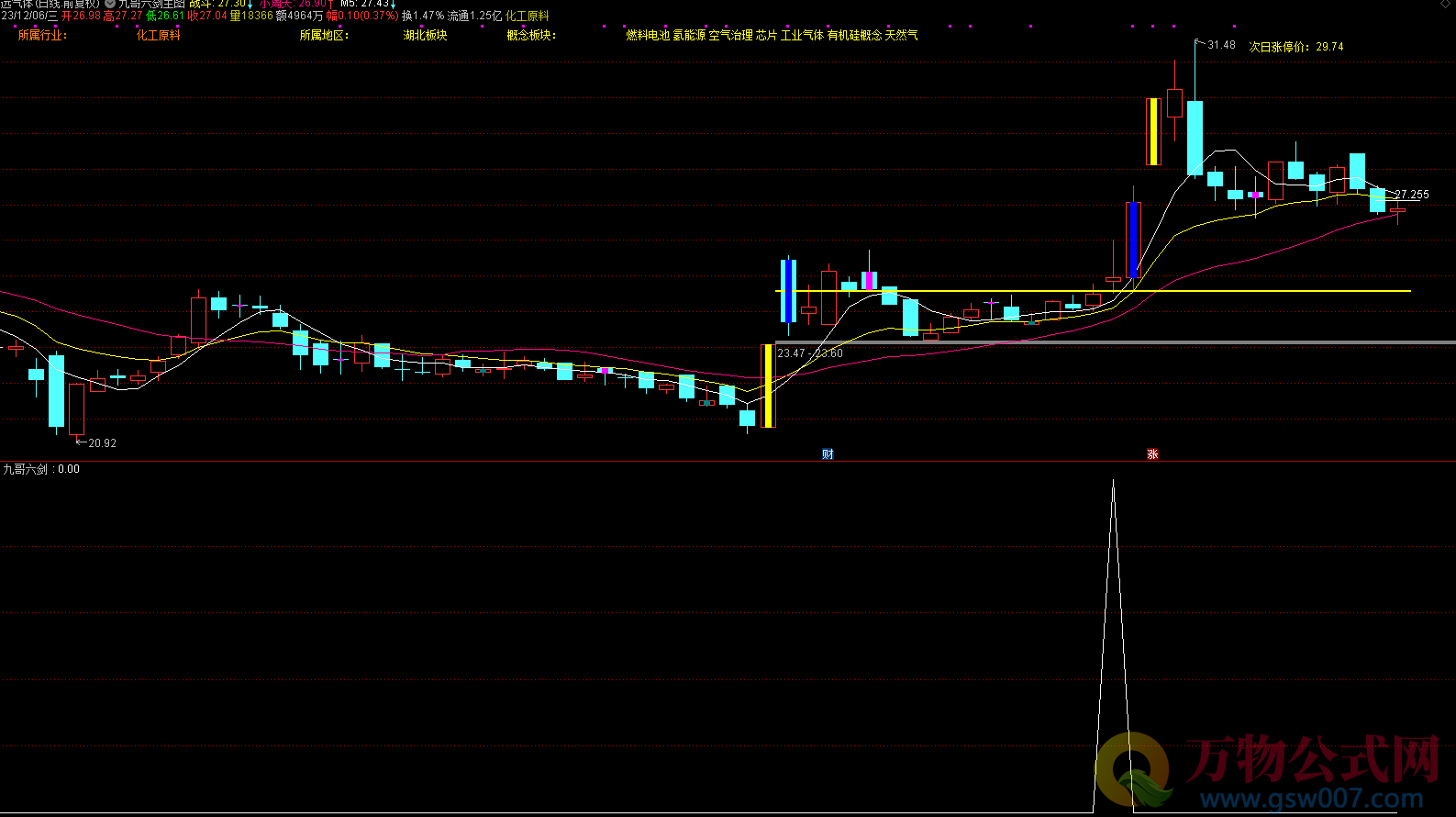
Task: Click the M5: 27.43 moving average value
Action: (x=364, y=4)
